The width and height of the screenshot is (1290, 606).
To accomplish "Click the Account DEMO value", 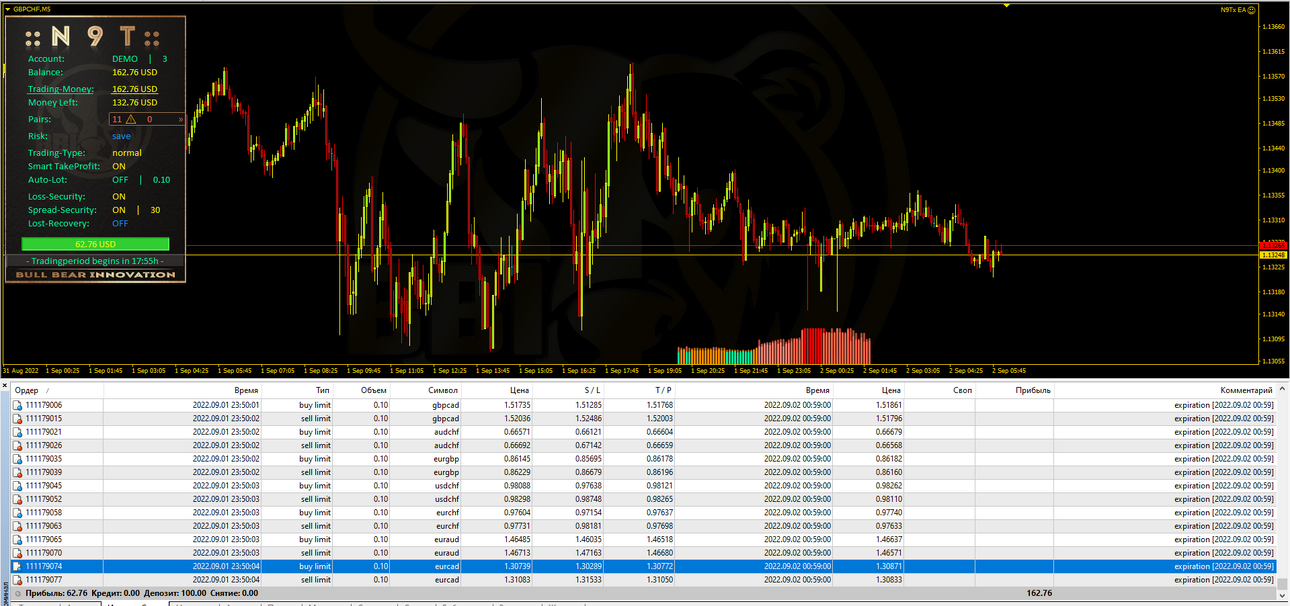I will 125,59.
